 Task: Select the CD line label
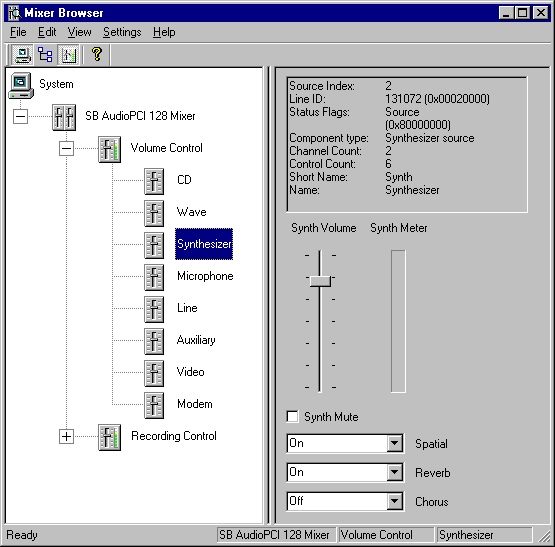coord(184,180)
